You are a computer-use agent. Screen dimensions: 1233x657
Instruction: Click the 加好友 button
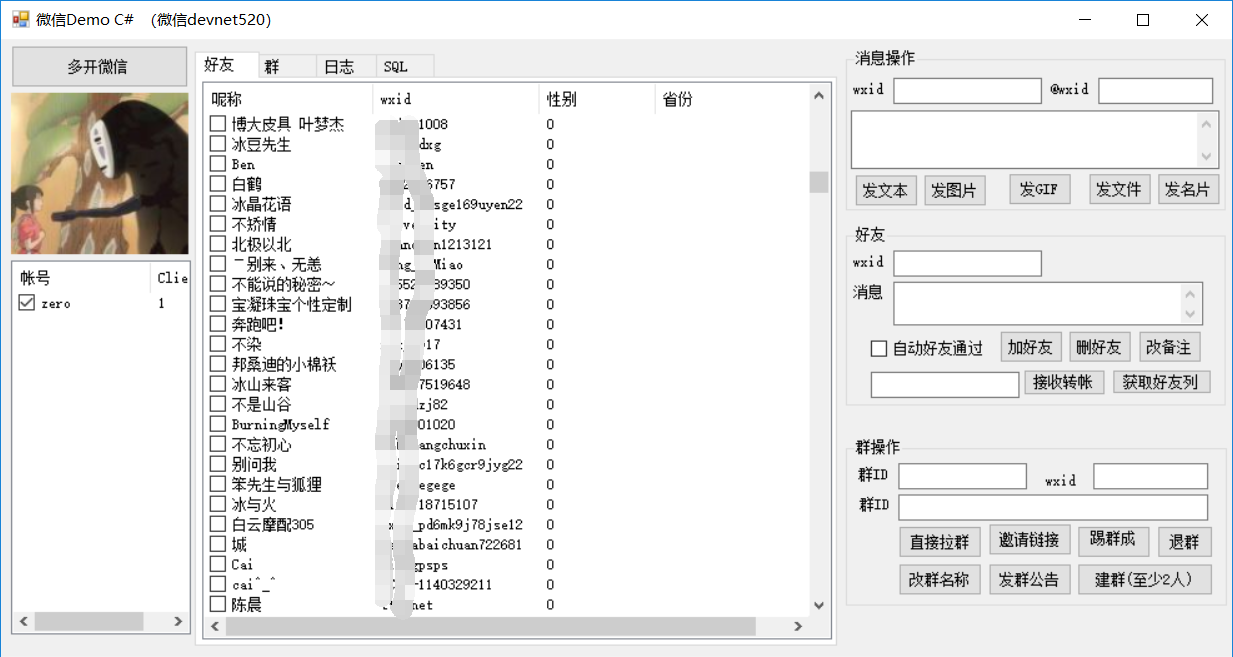coord(1031,347)
